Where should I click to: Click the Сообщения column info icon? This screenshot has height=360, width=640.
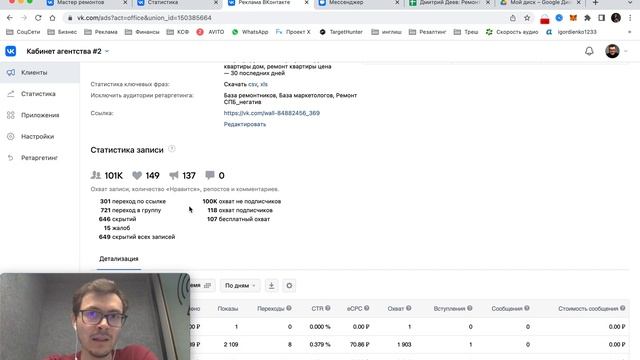(x=527, y=308)
